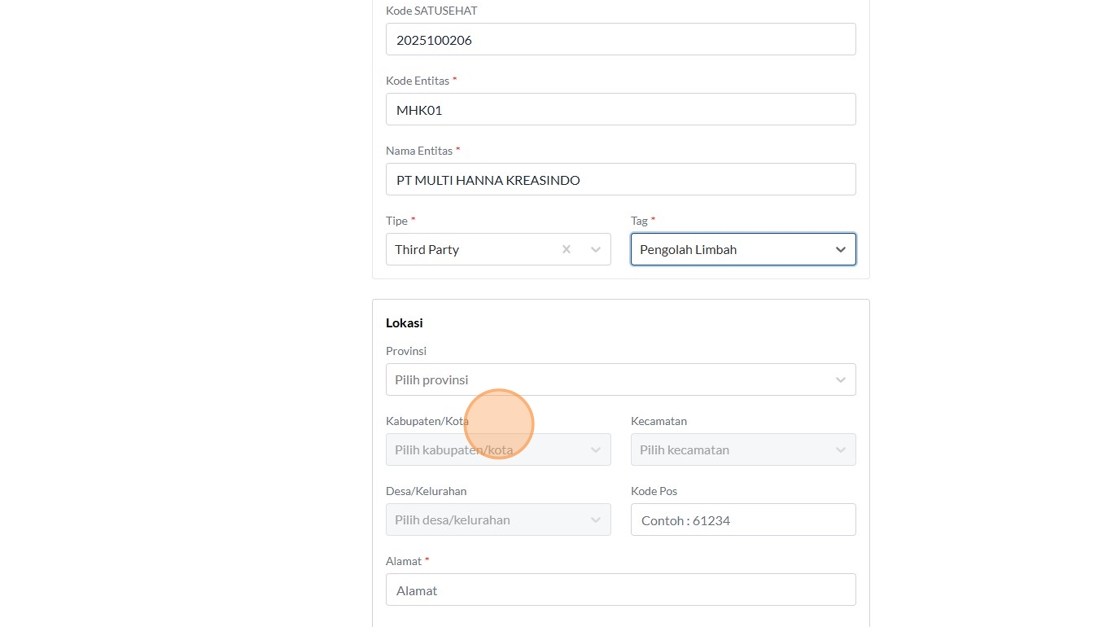Click the Provinsi dropdown chevron arrow
Image resolution: width=1120 pixels, height=627 pixels.
[840, 380]
